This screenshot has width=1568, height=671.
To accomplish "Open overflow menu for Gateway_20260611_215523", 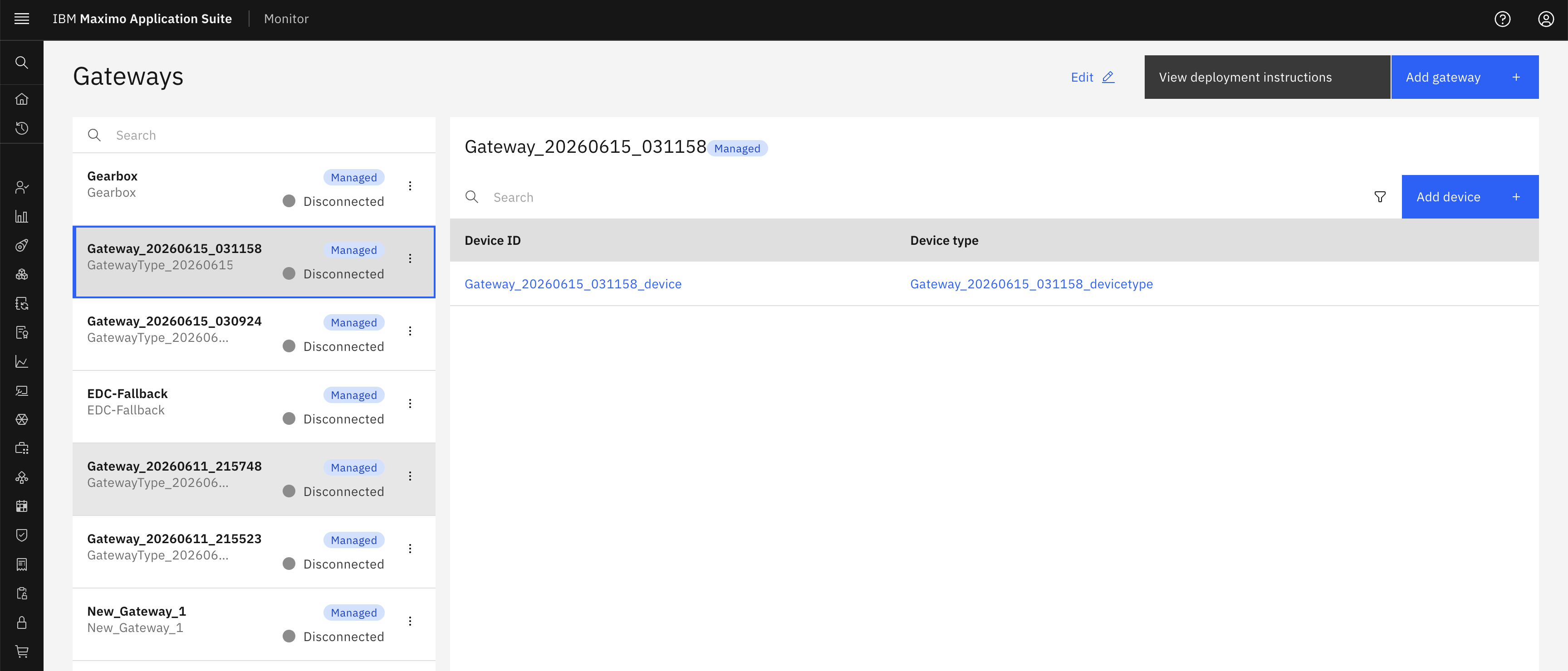I will [410, 548].
